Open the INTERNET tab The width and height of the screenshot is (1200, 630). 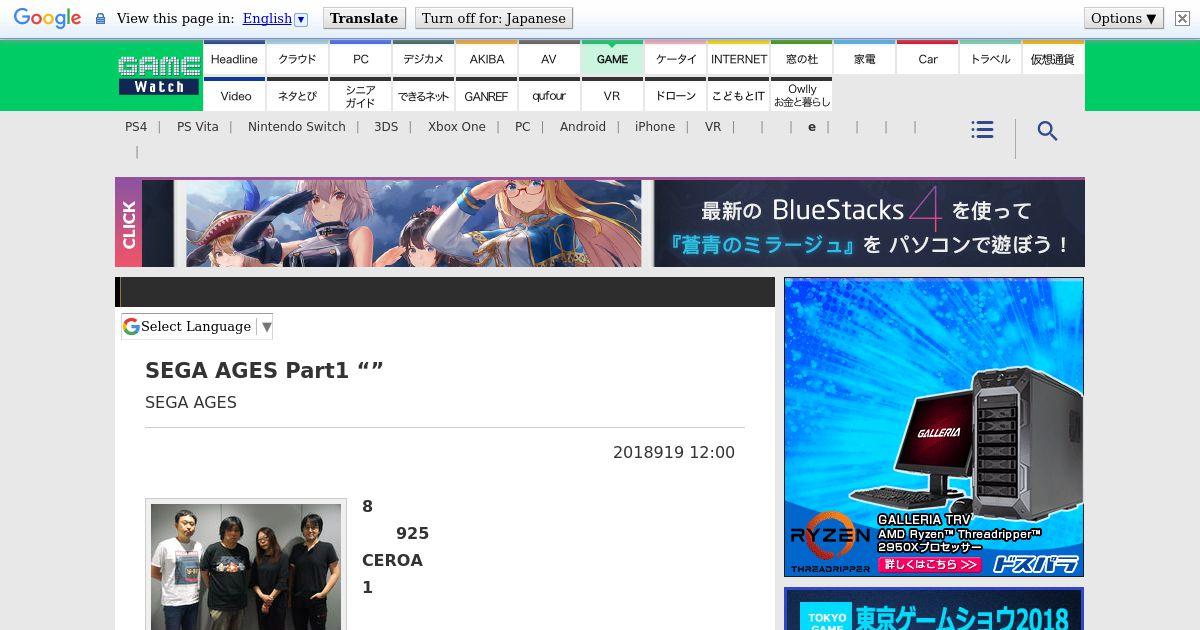[739, 59]
